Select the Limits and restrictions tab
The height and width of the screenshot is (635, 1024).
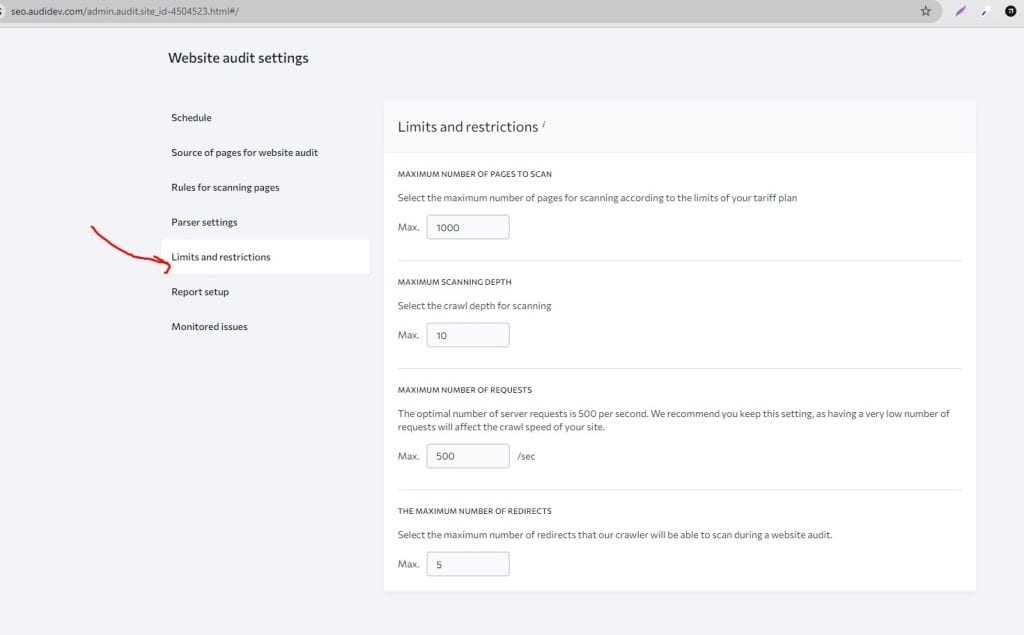pos(221,256)
